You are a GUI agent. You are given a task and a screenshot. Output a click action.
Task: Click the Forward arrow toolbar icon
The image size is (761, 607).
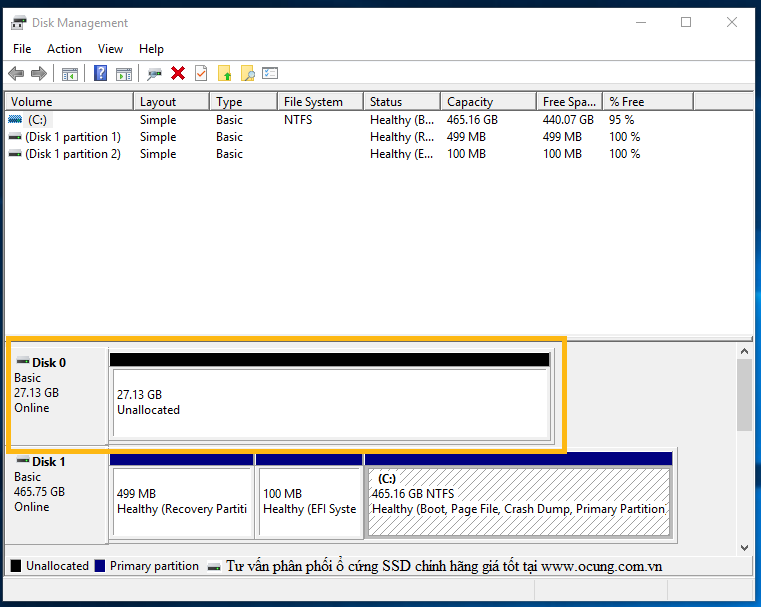[x=39, y=74]
